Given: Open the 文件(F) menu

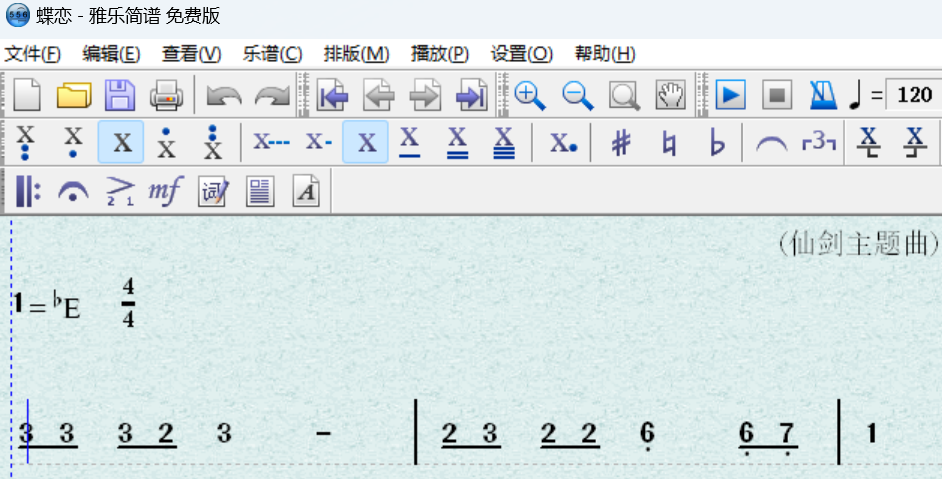Looking at the screenshot, I should click(x=32, y=54).
